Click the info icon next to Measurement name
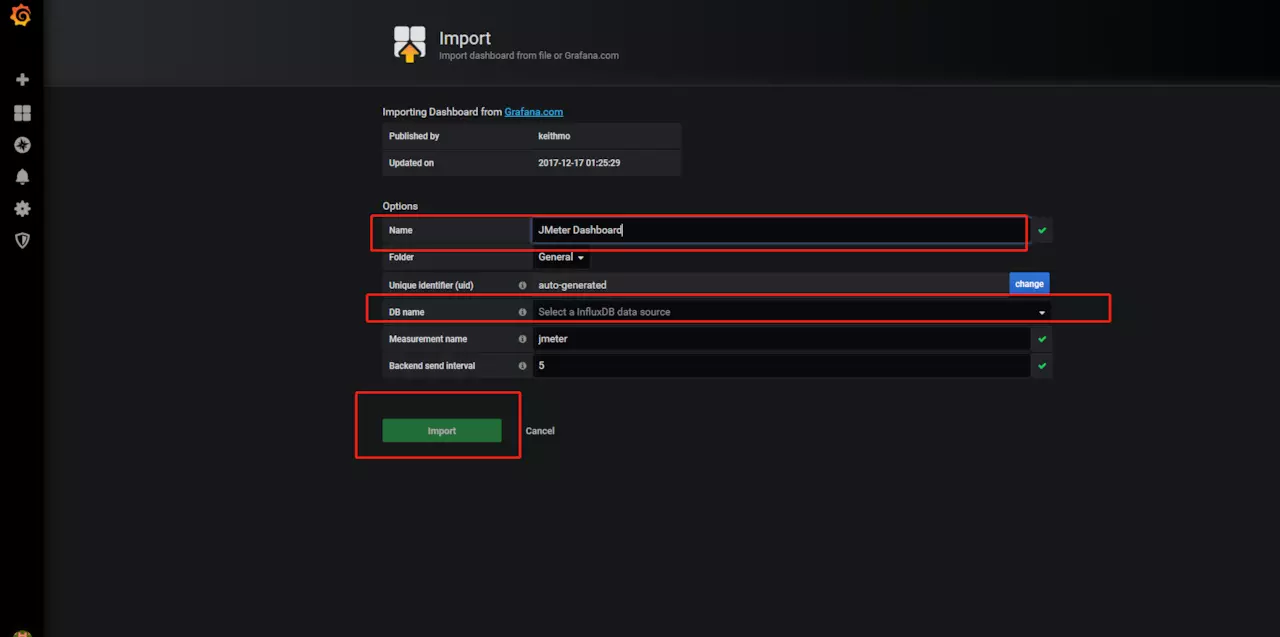This screenshot has width=1280, height=637. tap(522, 339)
